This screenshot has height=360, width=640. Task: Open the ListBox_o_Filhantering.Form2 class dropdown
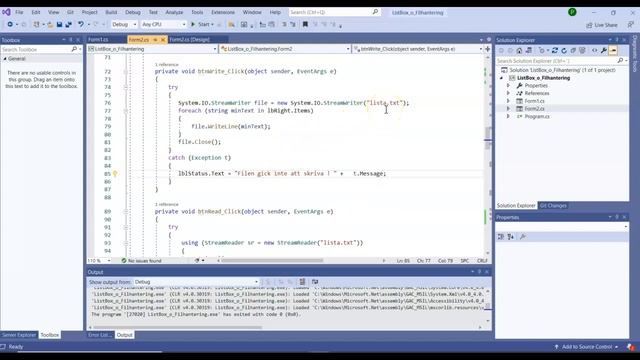point(285,49)
